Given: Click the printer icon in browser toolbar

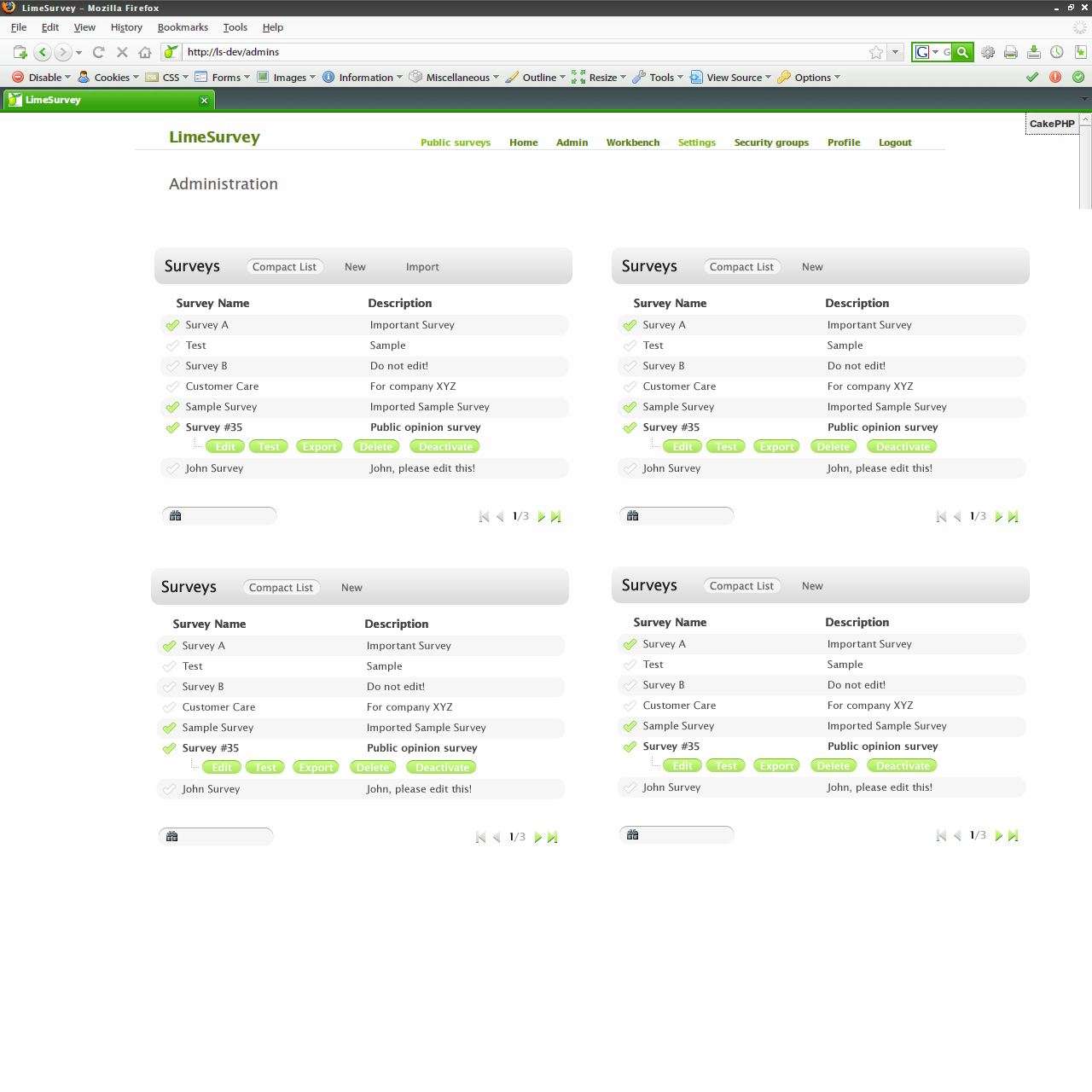Looking at the screenshot, I should click(x=1010, y=52).
